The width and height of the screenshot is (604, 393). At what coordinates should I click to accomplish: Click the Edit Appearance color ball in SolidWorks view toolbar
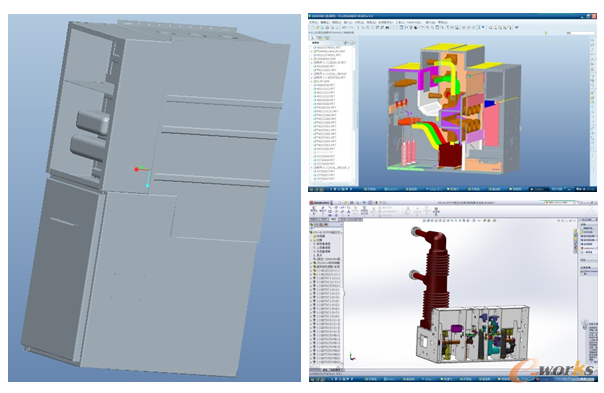tap(485, 221)
